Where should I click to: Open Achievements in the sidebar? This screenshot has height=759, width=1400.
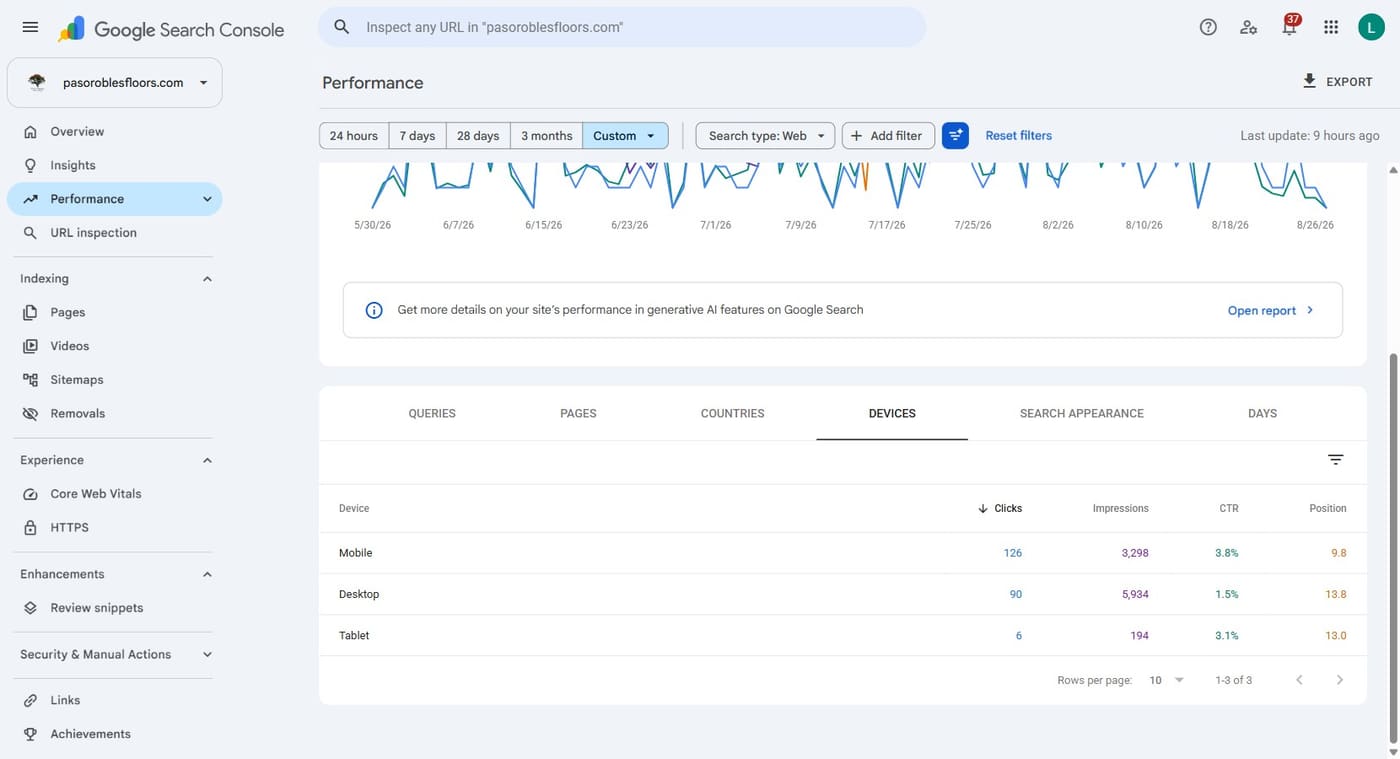click(x=114, y=734)
